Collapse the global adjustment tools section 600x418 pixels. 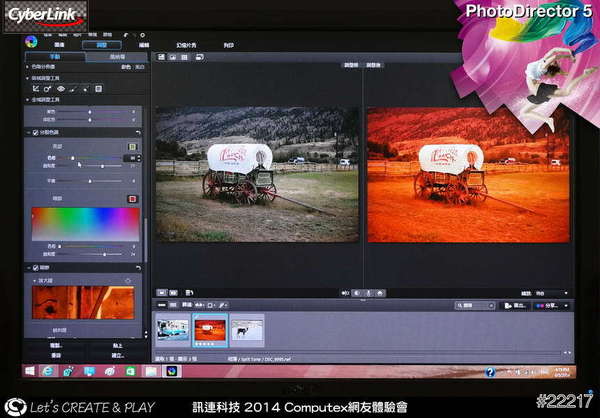pos(27,100)
